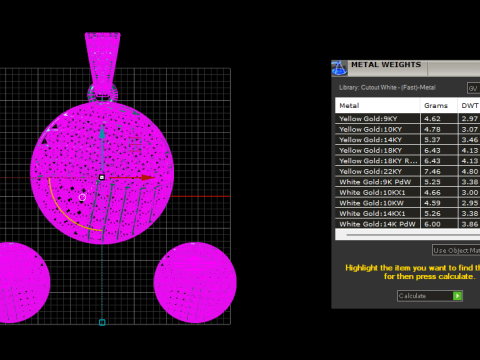Select the Yellow Gold:14KY row
Screen dimensions: 480x360
pos(407,140)
